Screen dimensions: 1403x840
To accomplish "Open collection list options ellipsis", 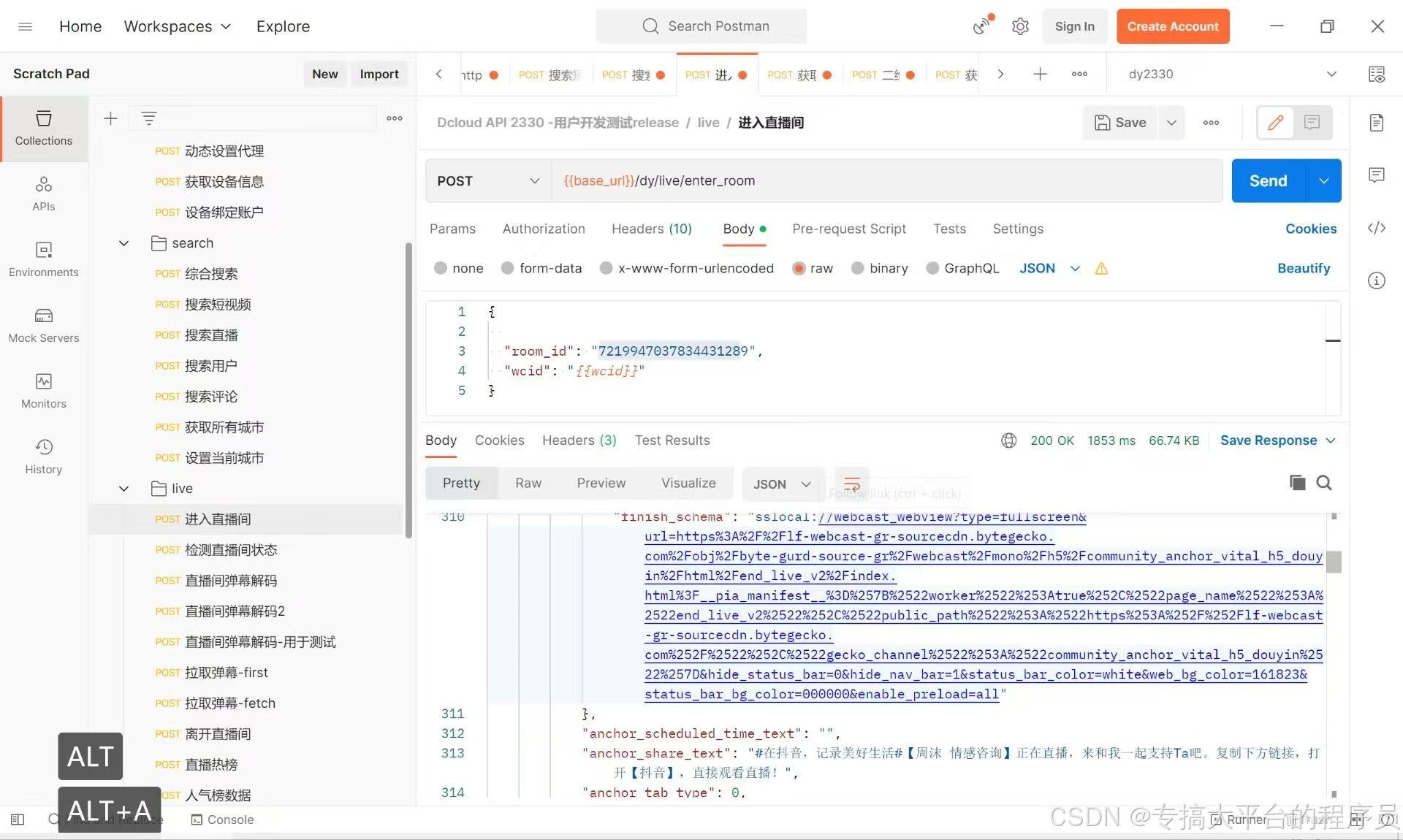I will pyautogui.click(x=395, y=118).
